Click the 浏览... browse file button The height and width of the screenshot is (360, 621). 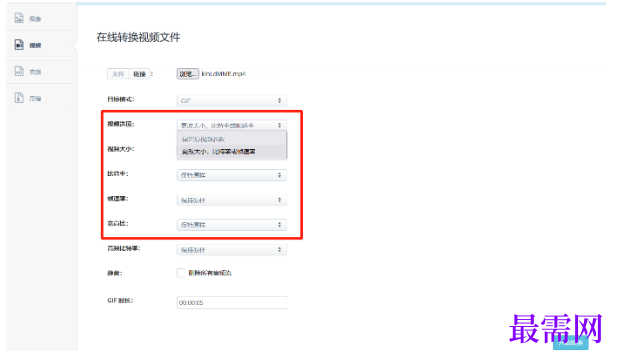point(188,74)
